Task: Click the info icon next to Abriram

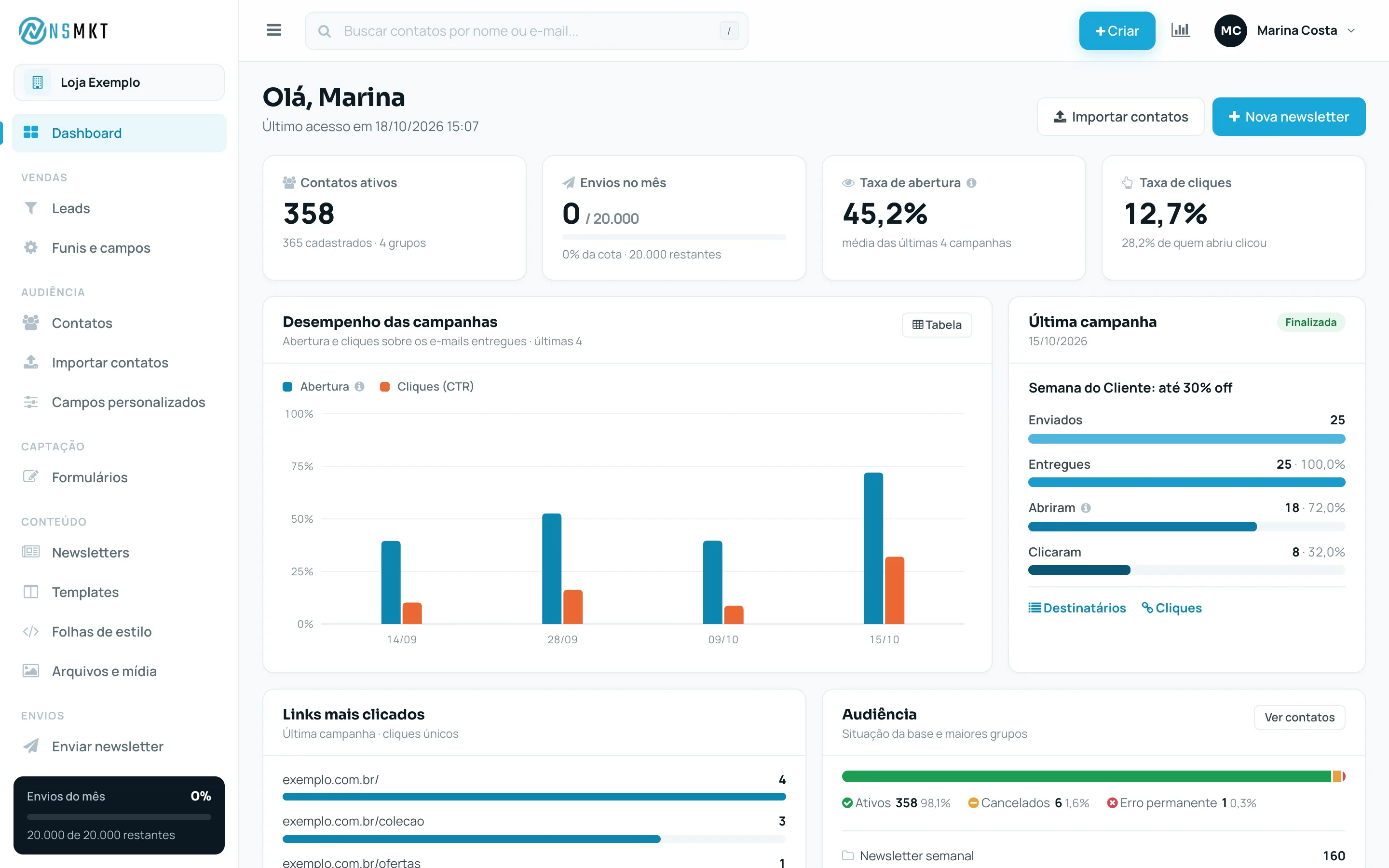Action: [1085, 507]
